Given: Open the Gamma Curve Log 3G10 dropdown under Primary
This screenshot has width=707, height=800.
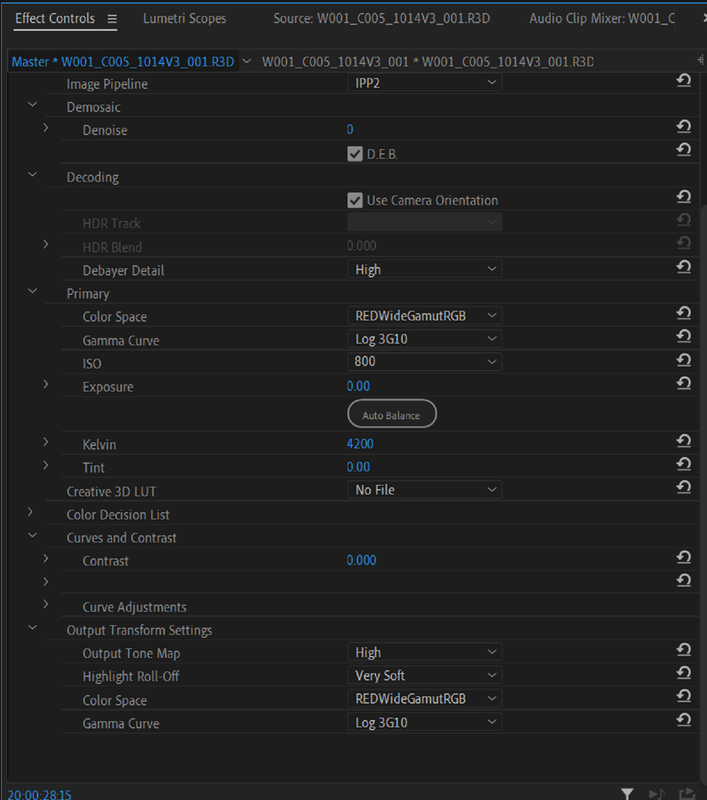Looking at the screenshot, I should (424, 339).
